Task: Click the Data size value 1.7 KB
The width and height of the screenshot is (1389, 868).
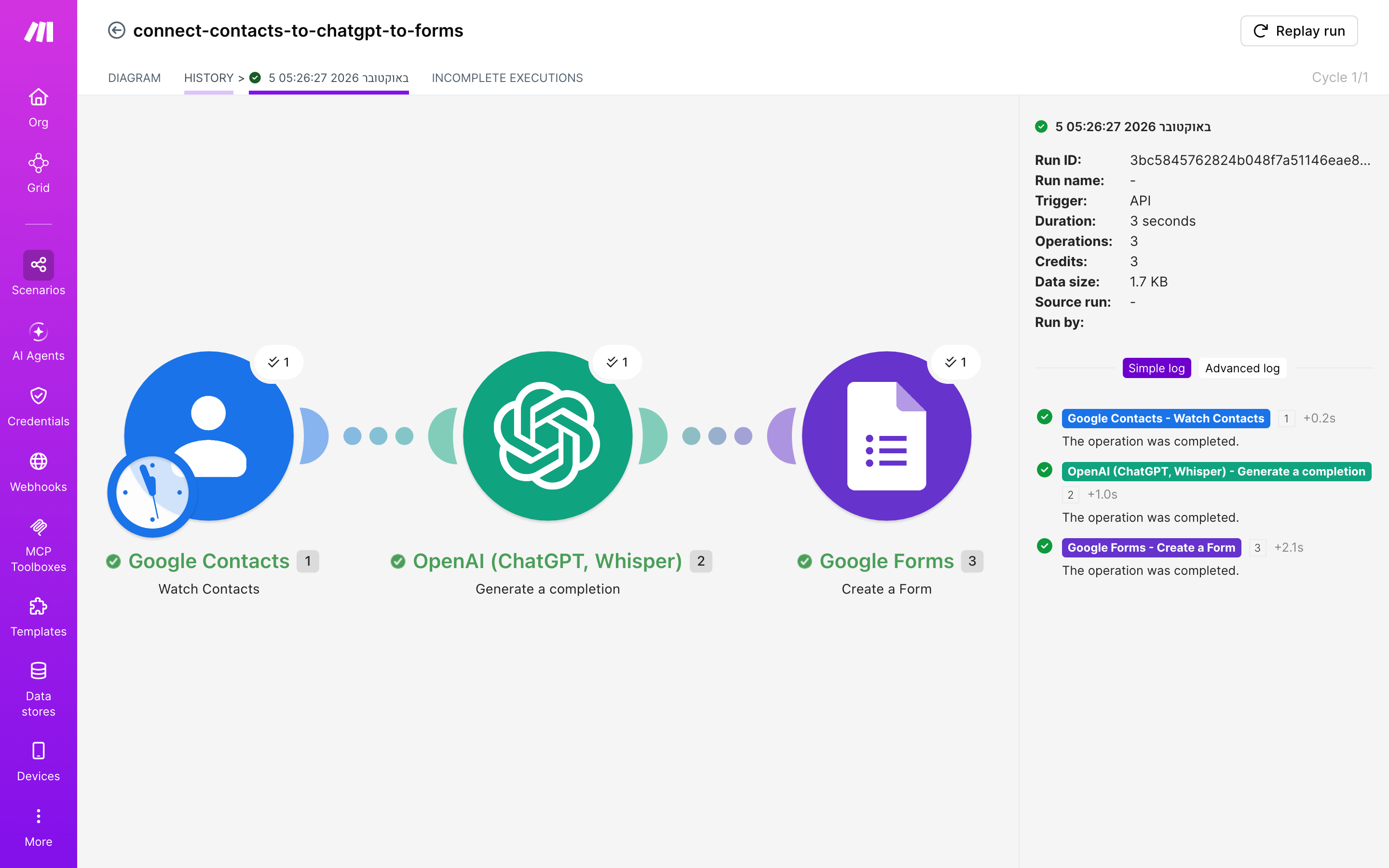Action: point(1148,282)
